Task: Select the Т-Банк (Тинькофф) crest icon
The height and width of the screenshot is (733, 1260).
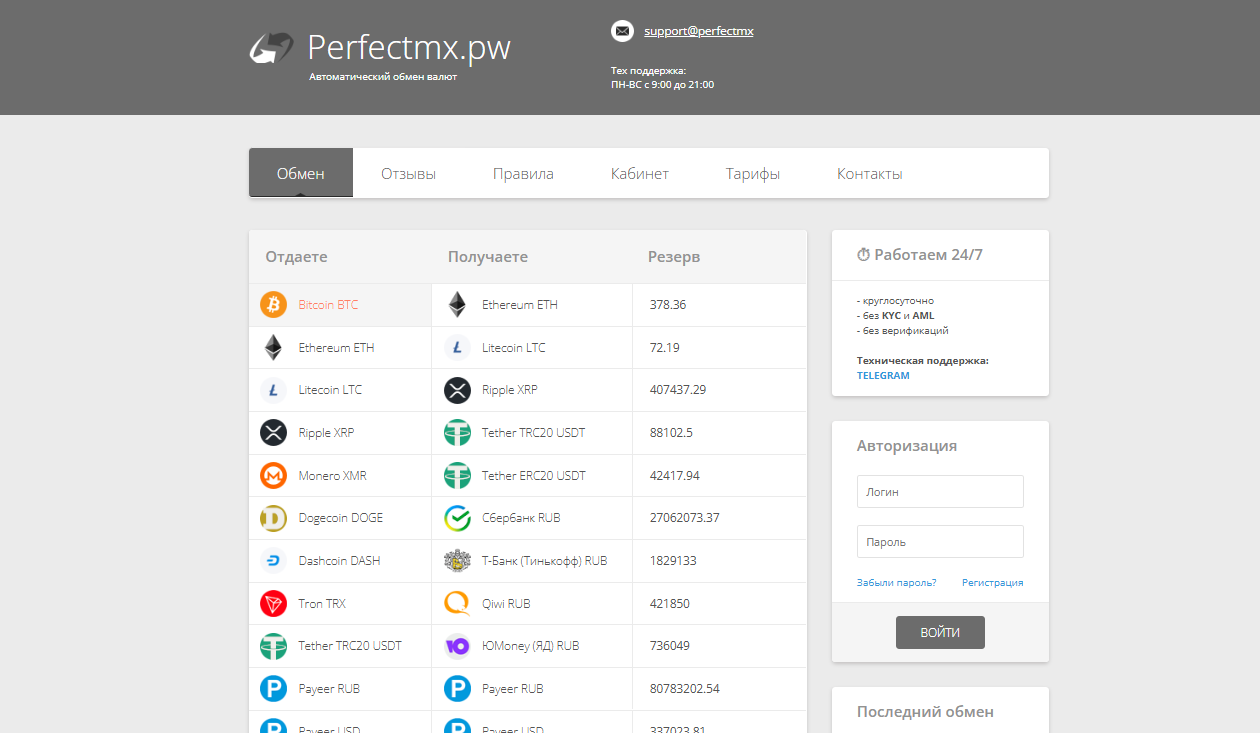Action: [x=457, y=561]
